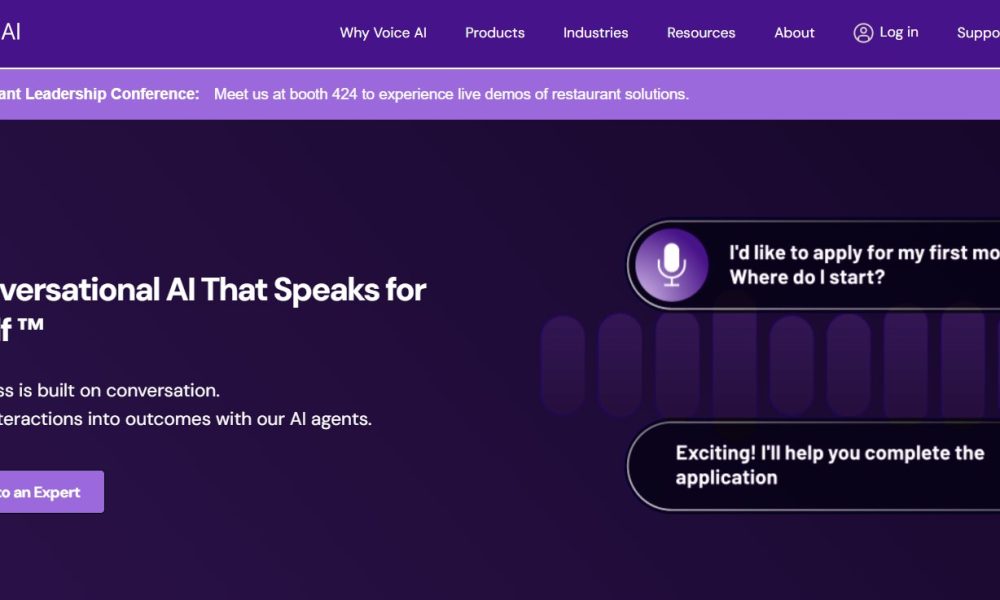Click the 'outcomes with our AI agents' text
The image size is (1000, 600).
[186, 419]
